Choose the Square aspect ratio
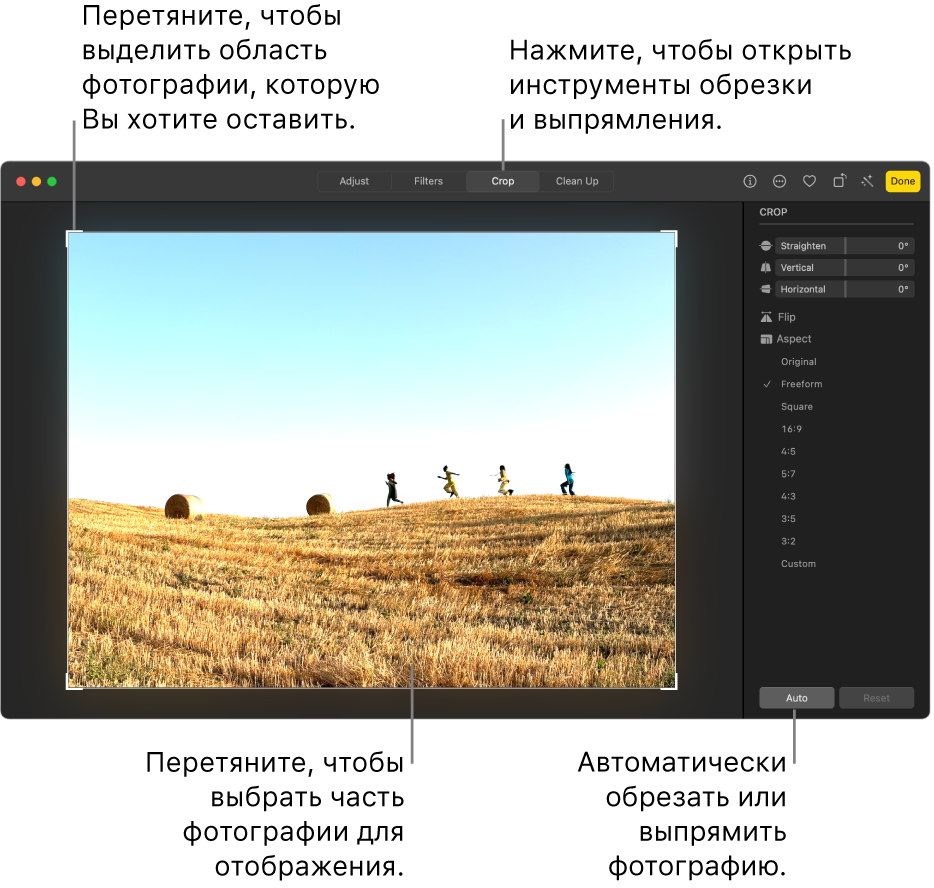934x888 pixels. tap(797, 407)
